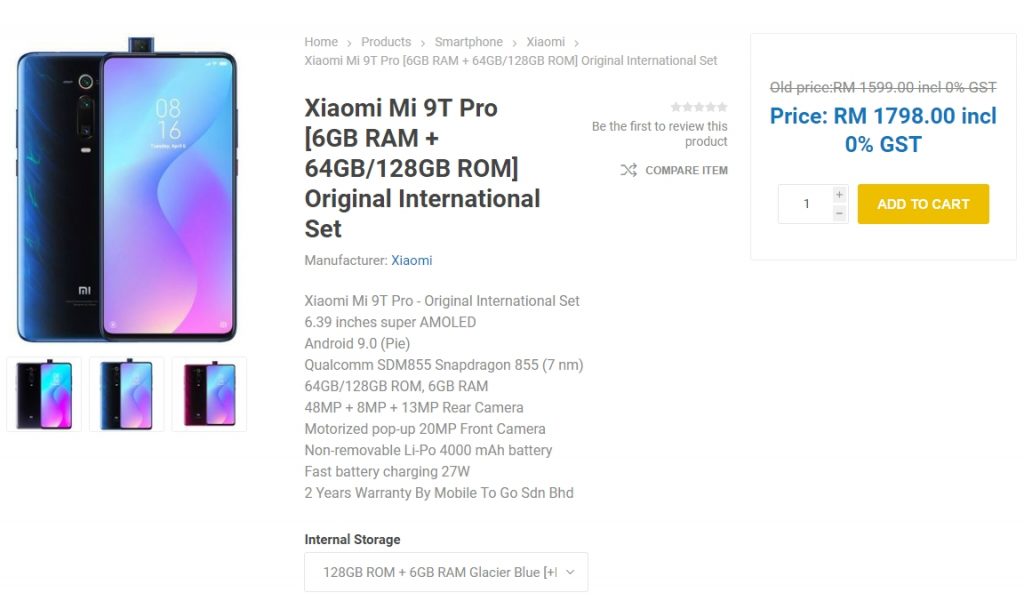The width and height of the screenshot is (1024, 609).
Task: Decrease quantity with the minus stepper
Action: (839, 213)
